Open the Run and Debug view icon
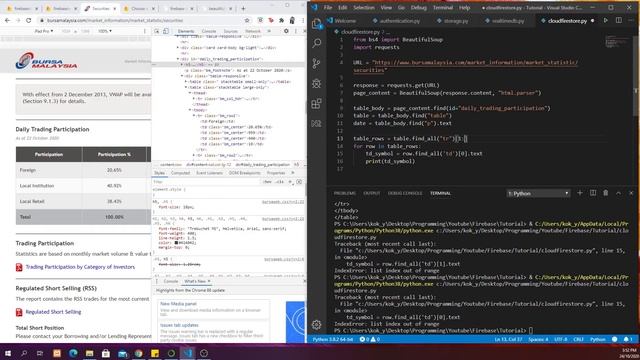Image resolution: width=640 pixels, height=360 pixels. (316, 83)
